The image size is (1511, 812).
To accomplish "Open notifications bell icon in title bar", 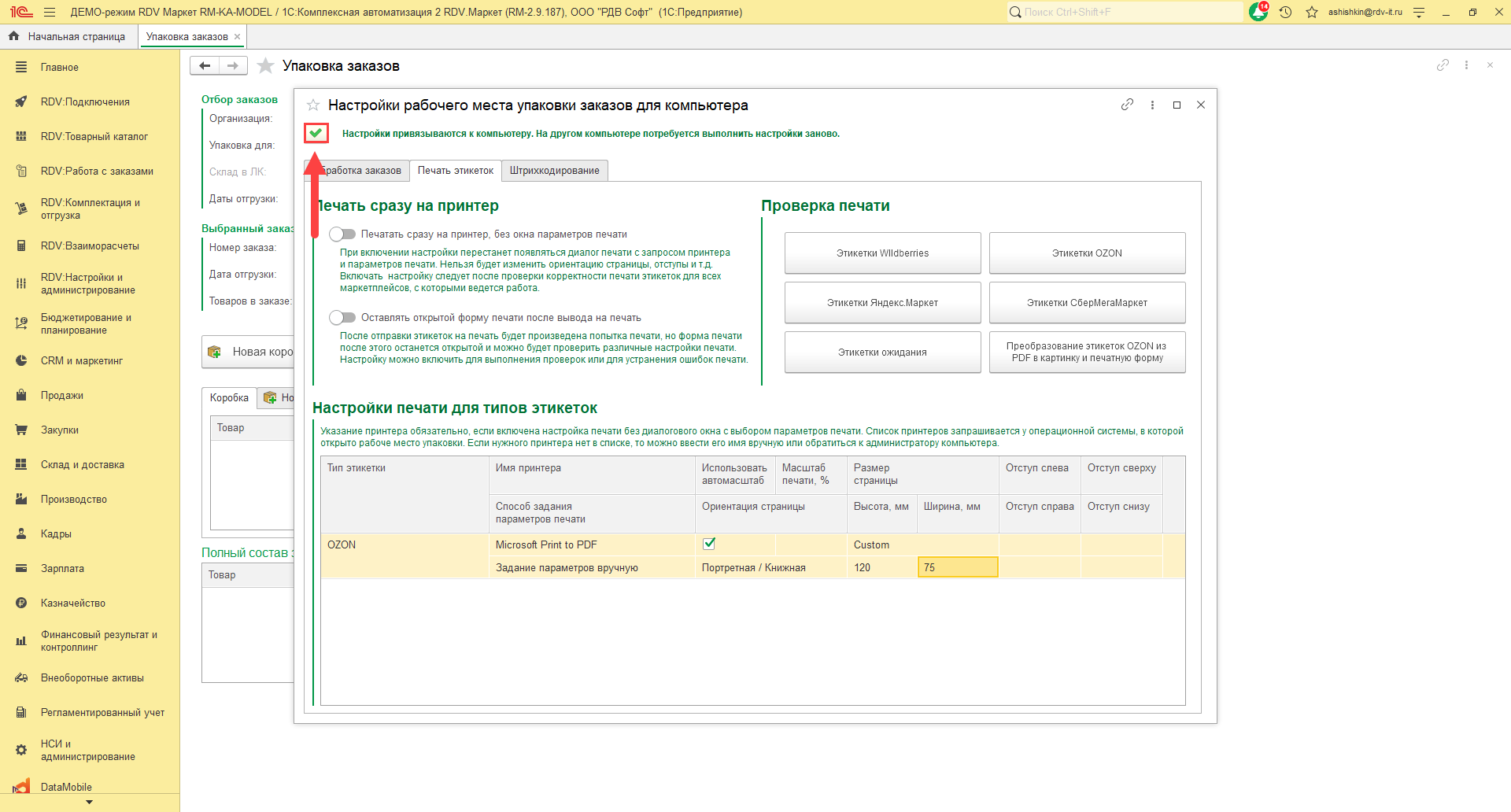I will (1258, 12).
